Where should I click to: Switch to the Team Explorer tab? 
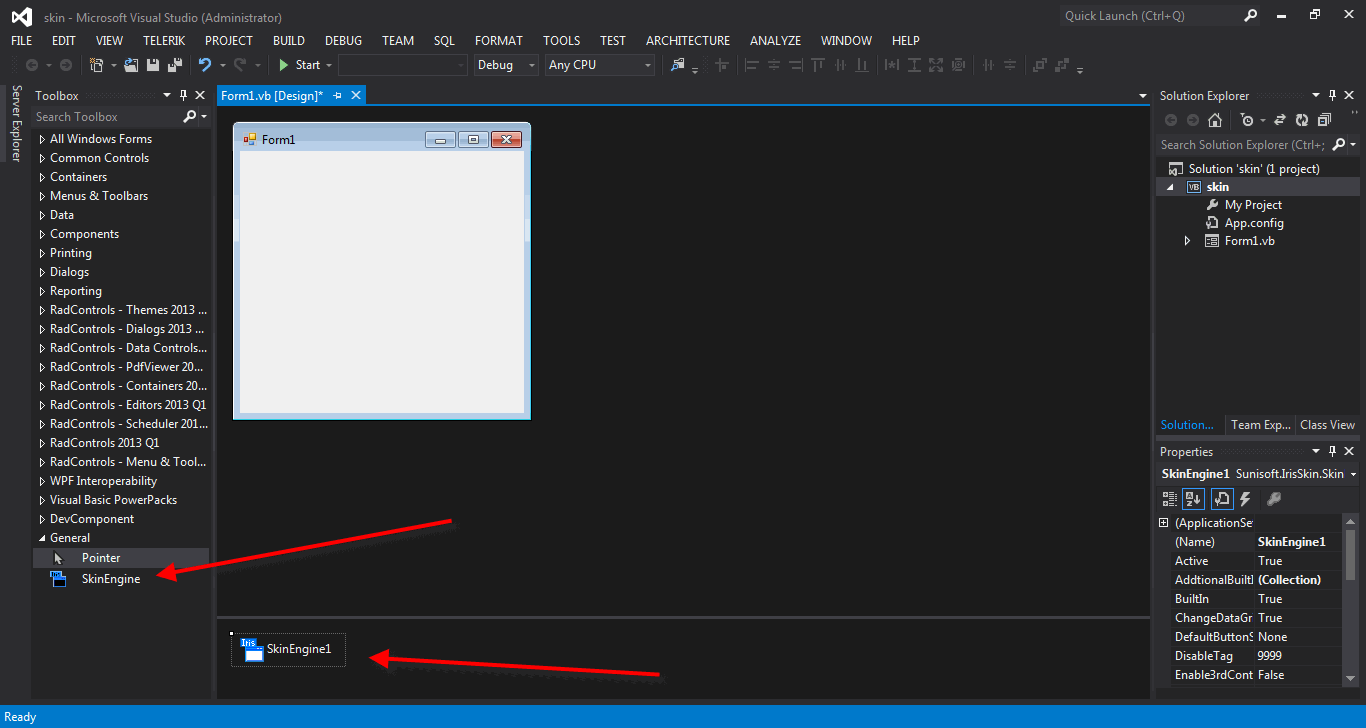pyautogui.click(x=1261, y=425)
